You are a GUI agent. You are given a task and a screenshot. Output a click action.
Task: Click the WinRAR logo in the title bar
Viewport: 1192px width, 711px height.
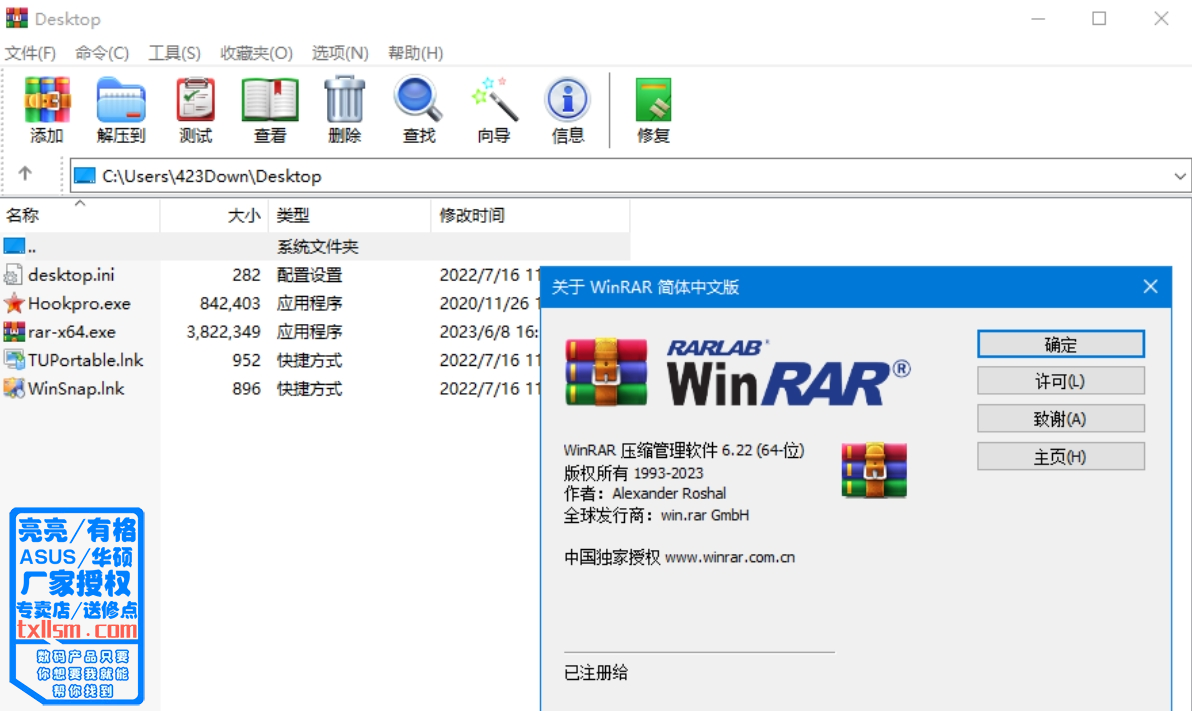coord(17,18)
